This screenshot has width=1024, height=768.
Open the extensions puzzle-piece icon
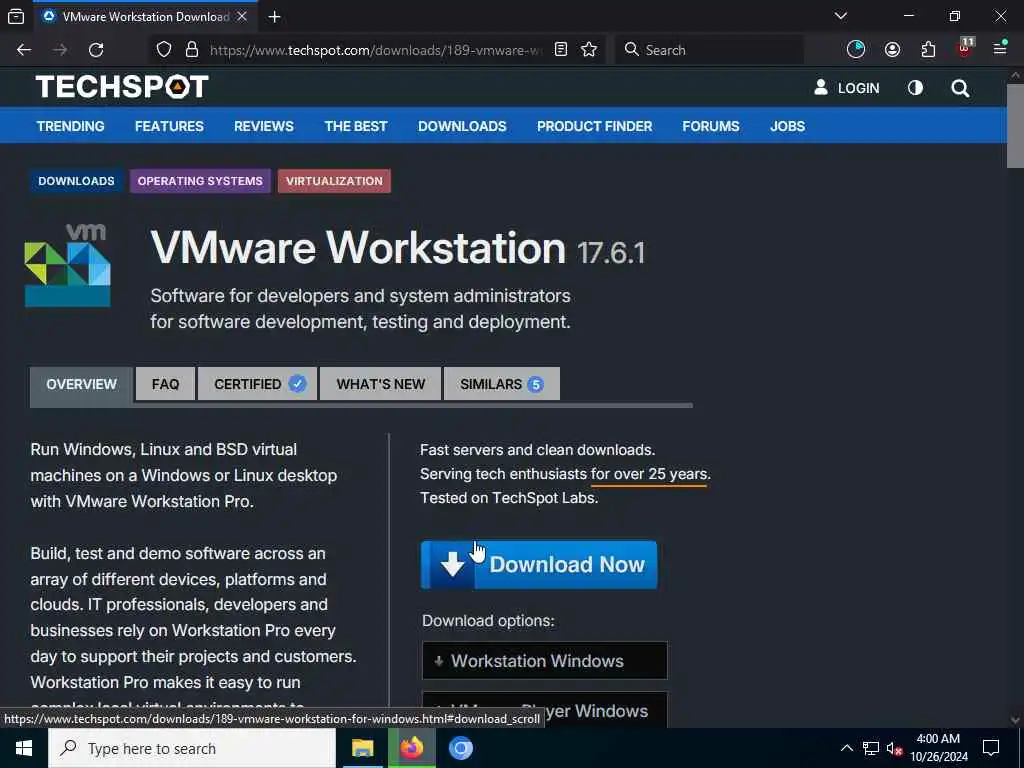tap(928, 50)
